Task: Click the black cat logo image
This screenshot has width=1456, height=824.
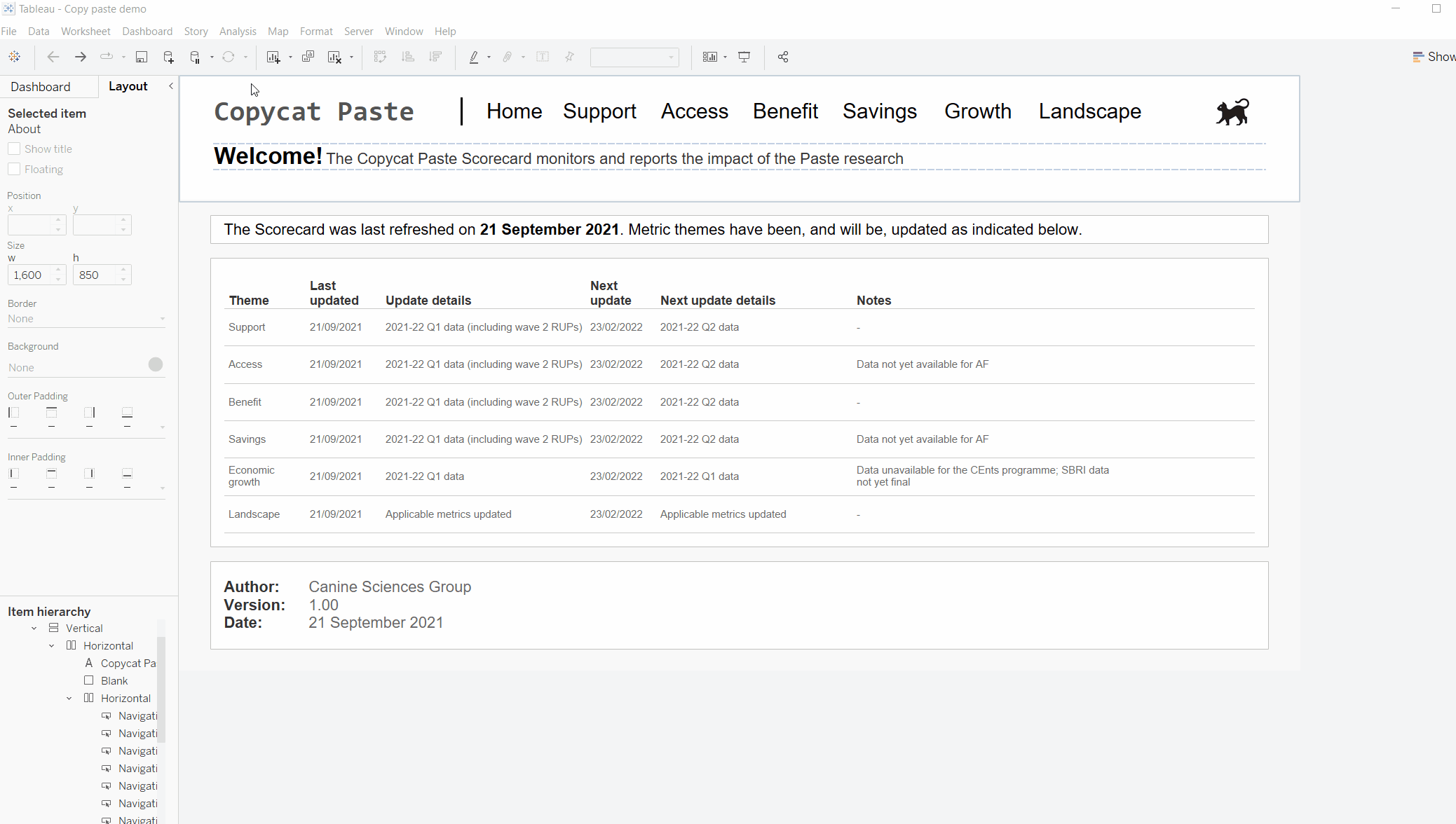Action: [x=1232, y=112]
